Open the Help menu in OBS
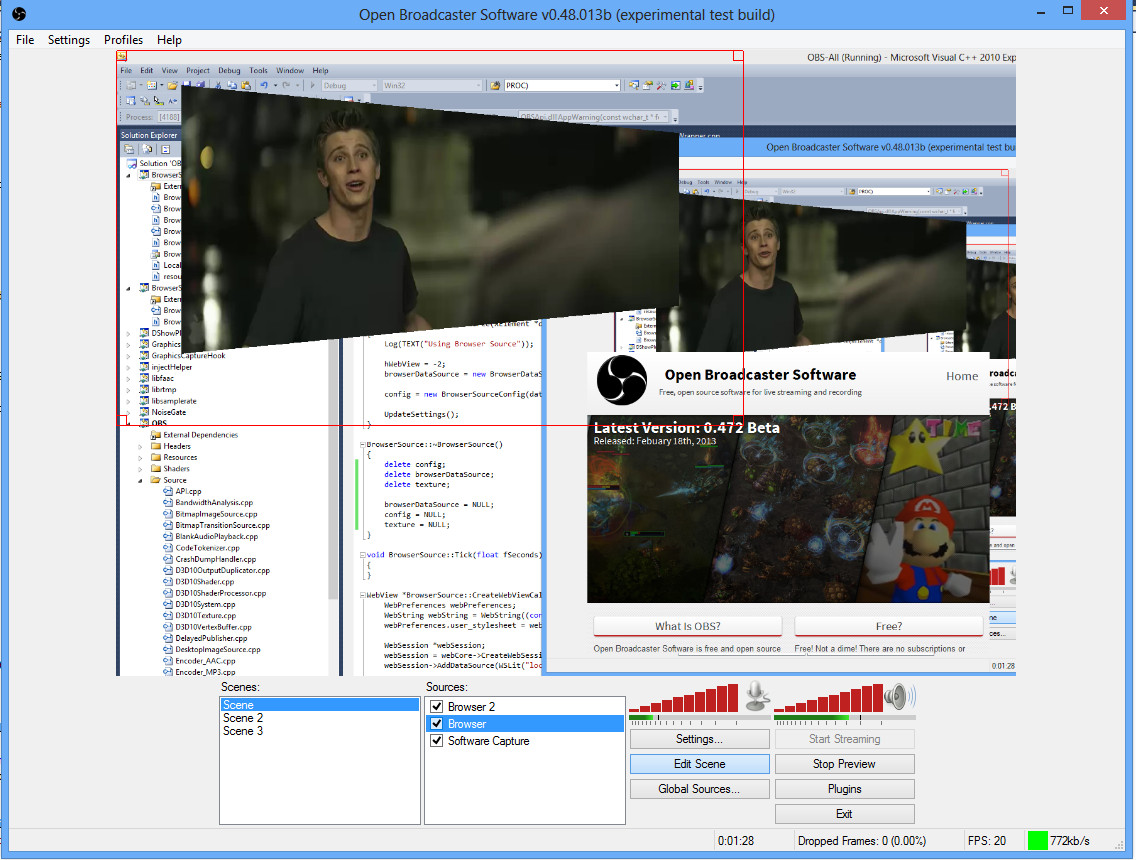This screenshot has height=860, width=1136. pos(169,40)
